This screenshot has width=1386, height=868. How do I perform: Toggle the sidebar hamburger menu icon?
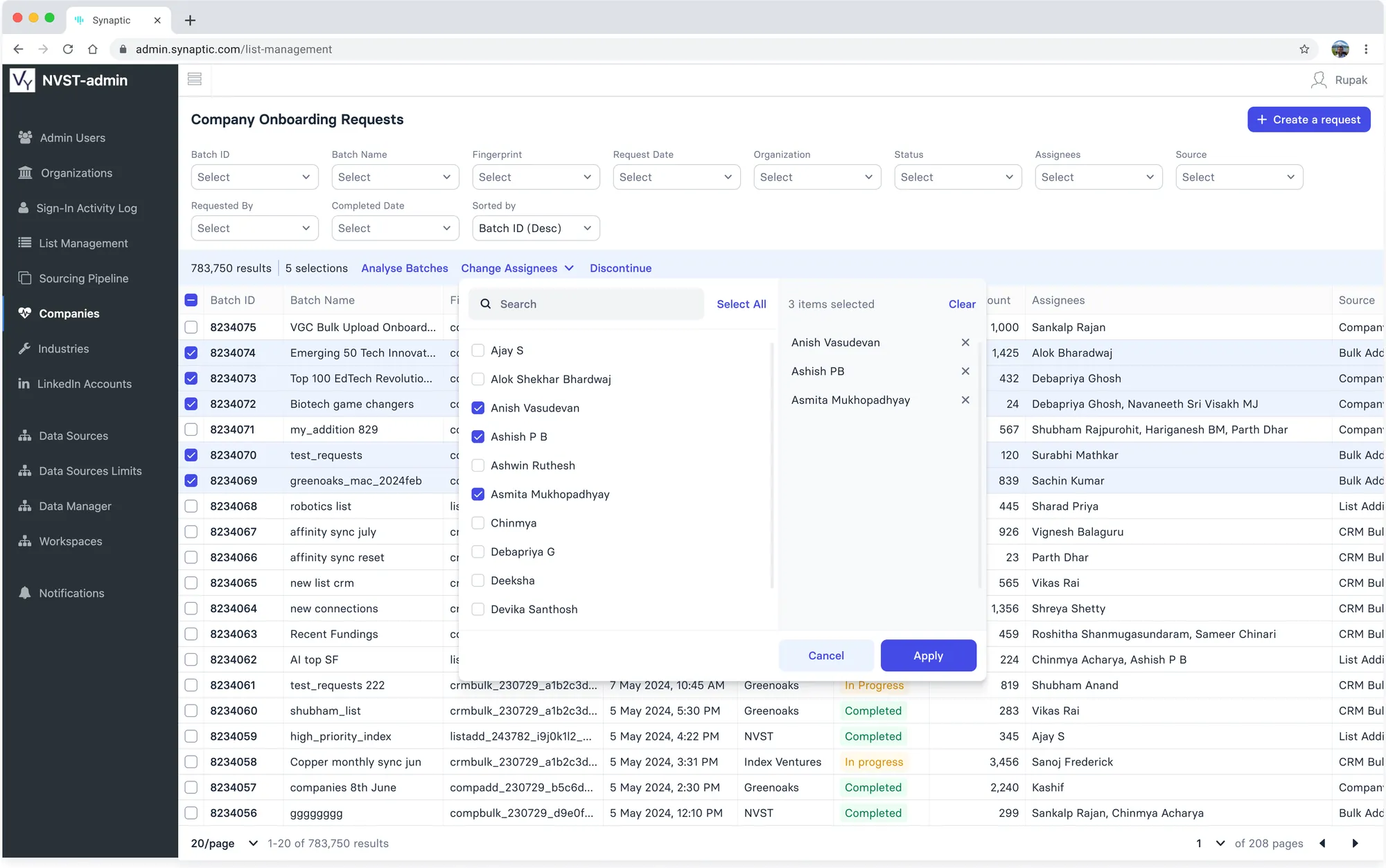click(x=195, y=80)
